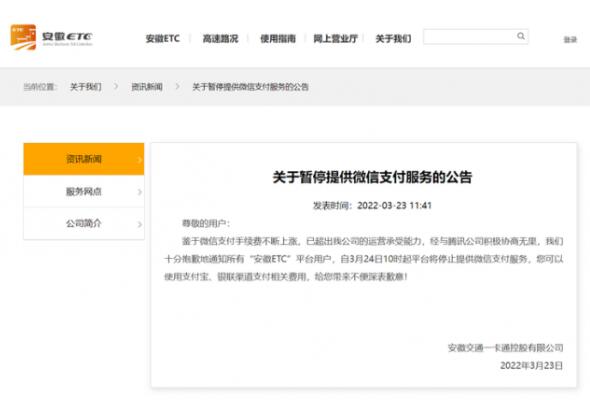Click the publish time 2022-03-23 11:41

pyautogui.click(x=394, y=205)
